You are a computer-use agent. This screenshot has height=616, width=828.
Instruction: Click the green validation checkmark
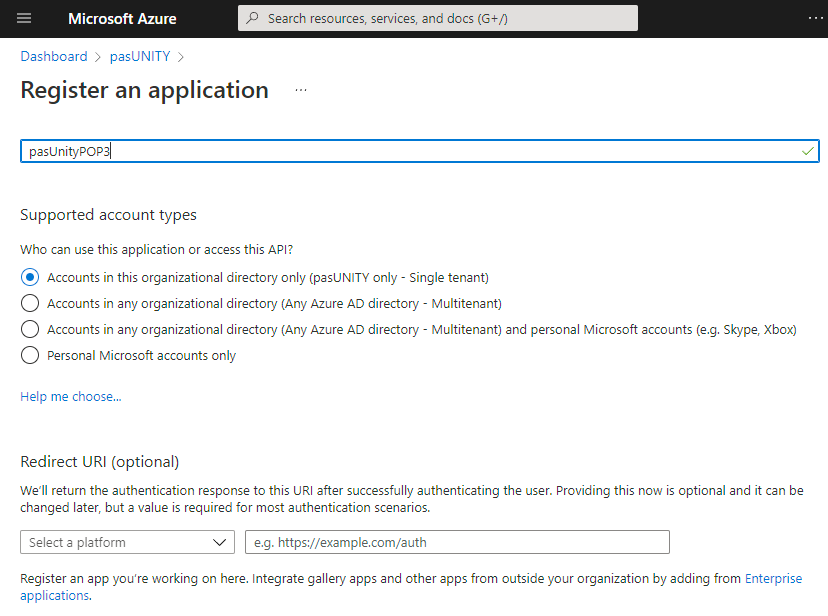coord(807,151)
